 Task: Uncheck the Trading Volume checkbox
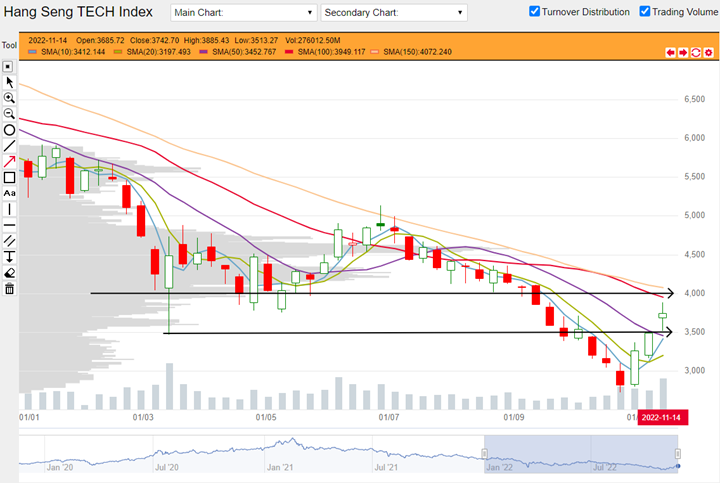[x=645, y=11]
